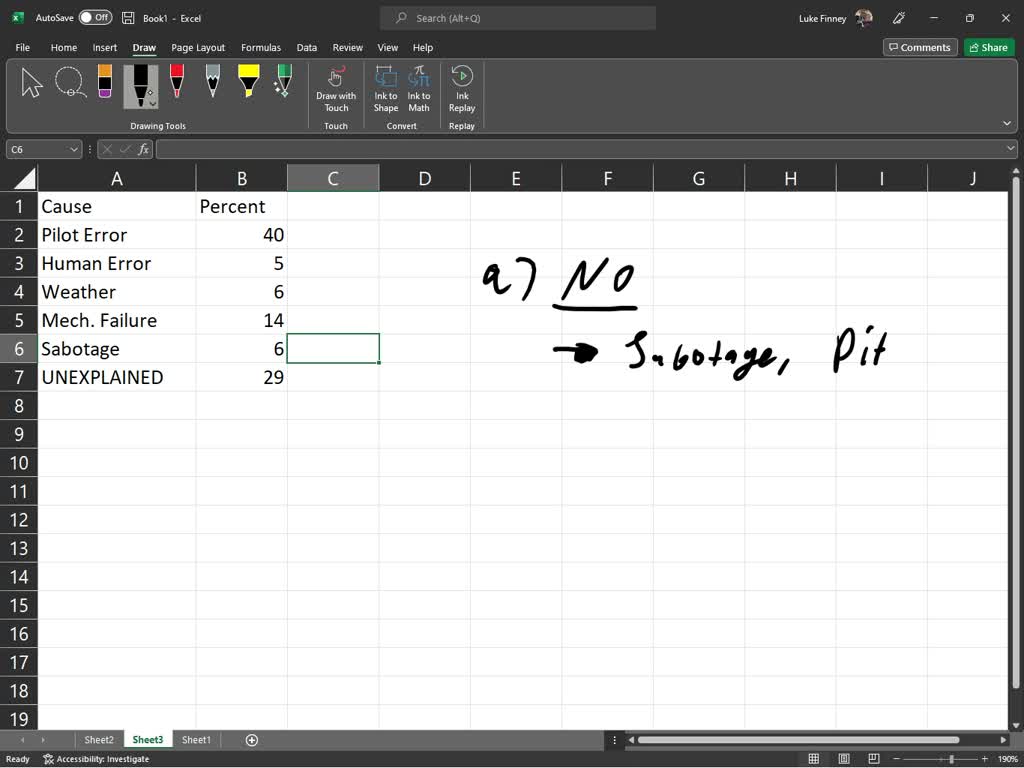
Task: Start Ink Replay
Action: 462,89
